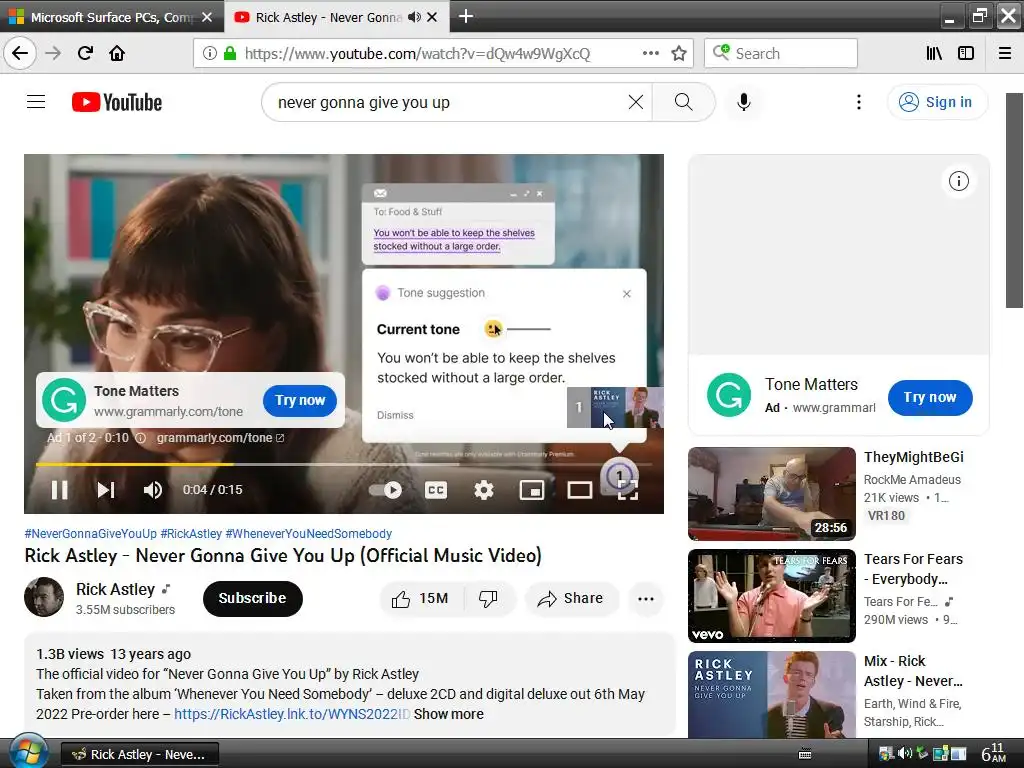Open the #NeverGonnaGiveYouUp hashtag
The width and height of the screenshot is (1024, 768).
[90, 534]
